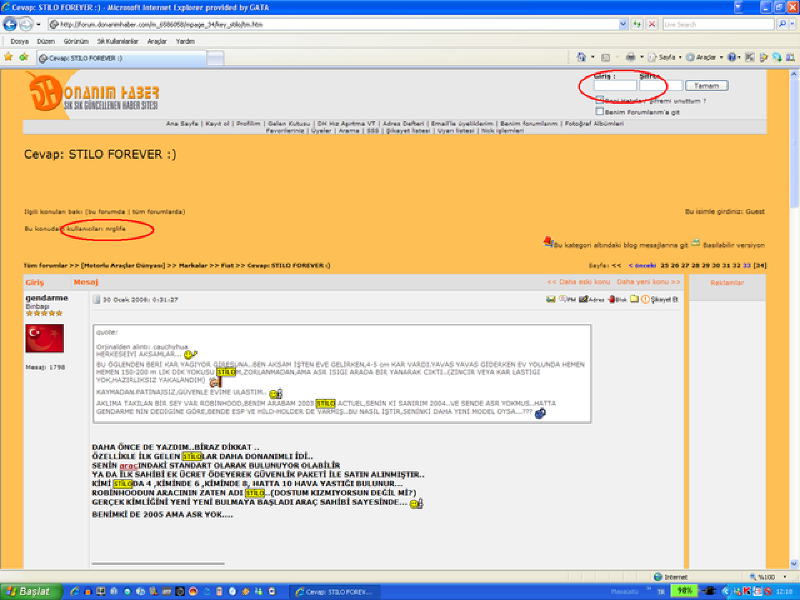The height and width of the screenshot is (600, 800).
Task: Open gendarme user profile name
Action: [x=46, y=297]
